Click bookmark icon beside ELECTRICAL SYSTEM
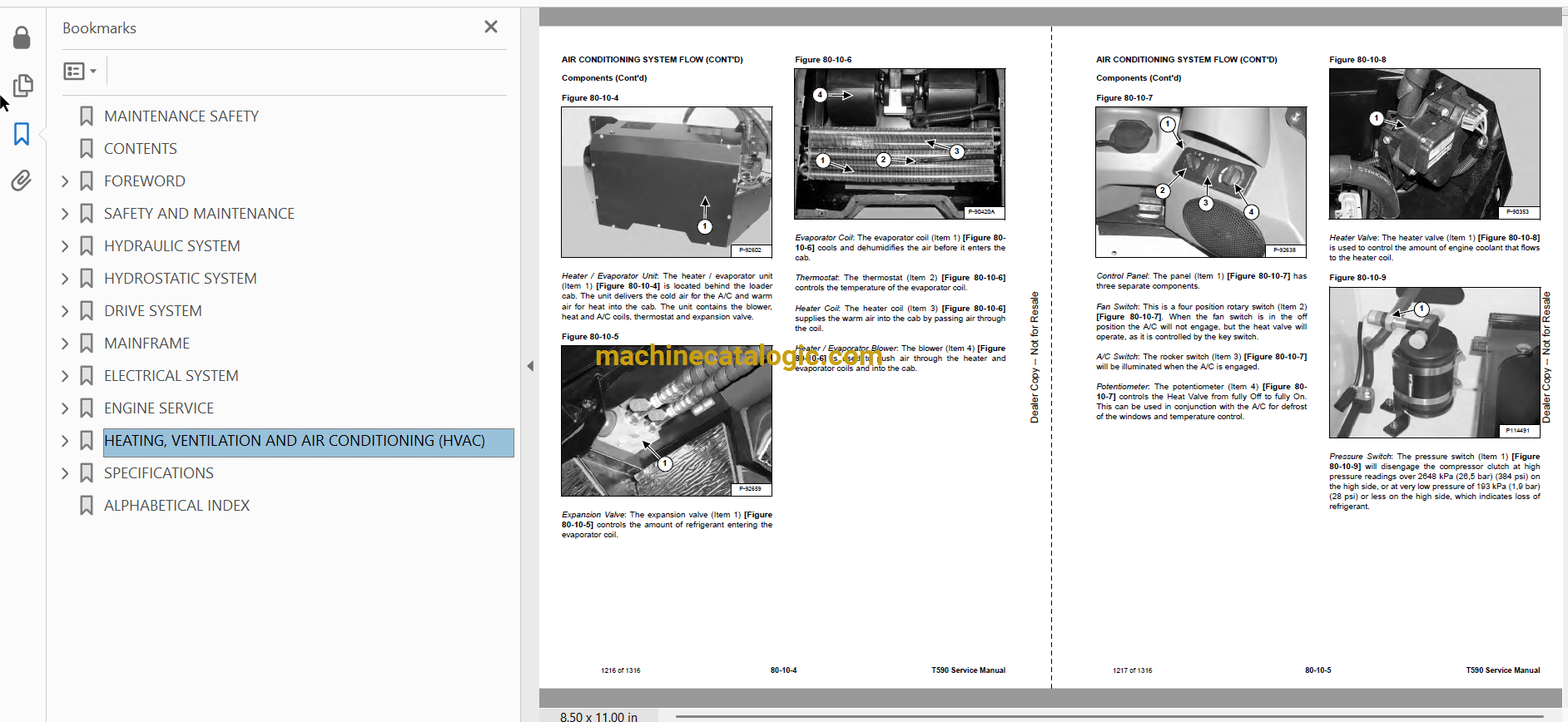This screenshot has width=1568, height=722. coord(87,375)
